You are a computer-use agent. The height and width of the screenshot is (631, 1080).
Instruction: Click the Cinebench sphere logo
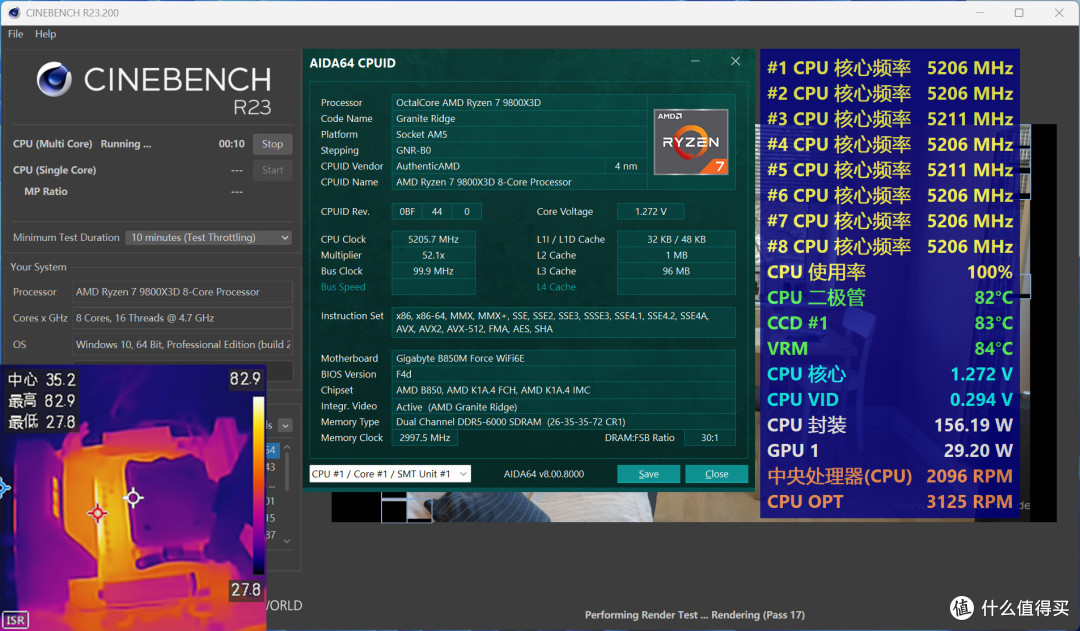(54, 79)
